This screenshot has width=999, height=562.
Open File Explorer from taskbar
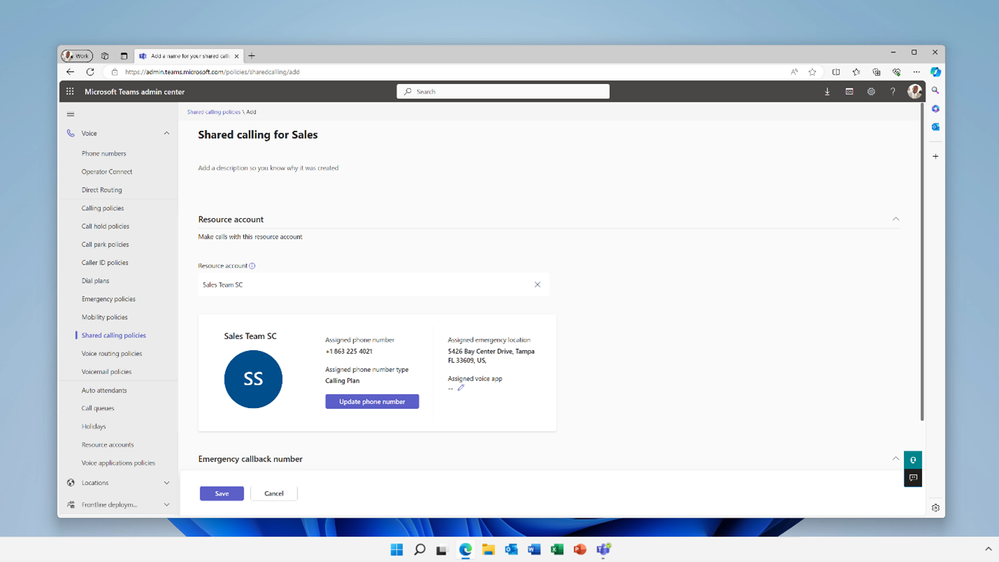point(488,549)
